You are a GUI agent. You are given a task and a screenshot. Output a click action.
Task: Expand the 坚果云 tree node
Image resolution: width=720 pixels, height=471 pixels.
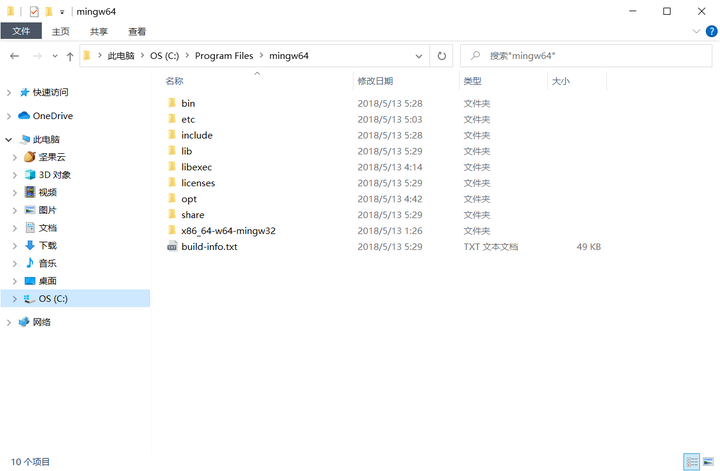pos(15,157)
